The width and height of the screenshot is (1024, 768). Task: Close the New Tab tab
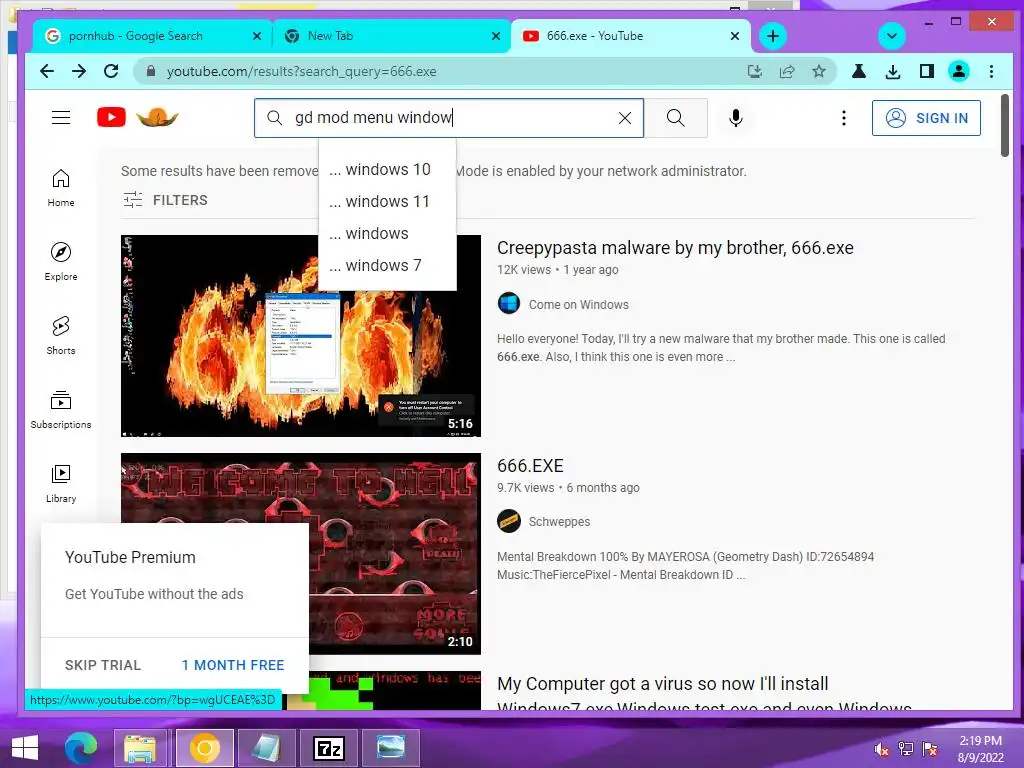(496, 36)
